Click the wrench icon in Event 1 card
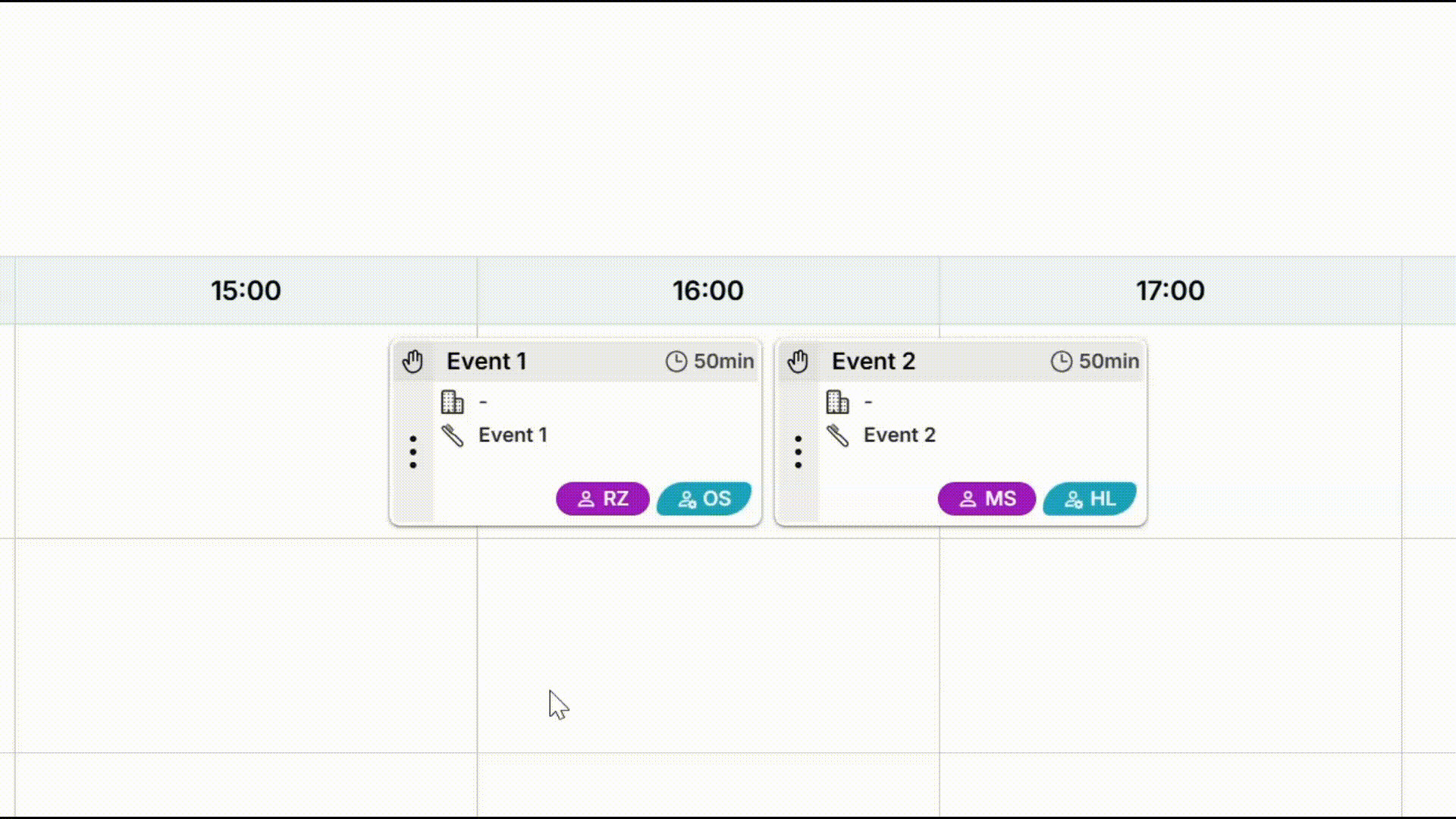 [x=453, y=435]
